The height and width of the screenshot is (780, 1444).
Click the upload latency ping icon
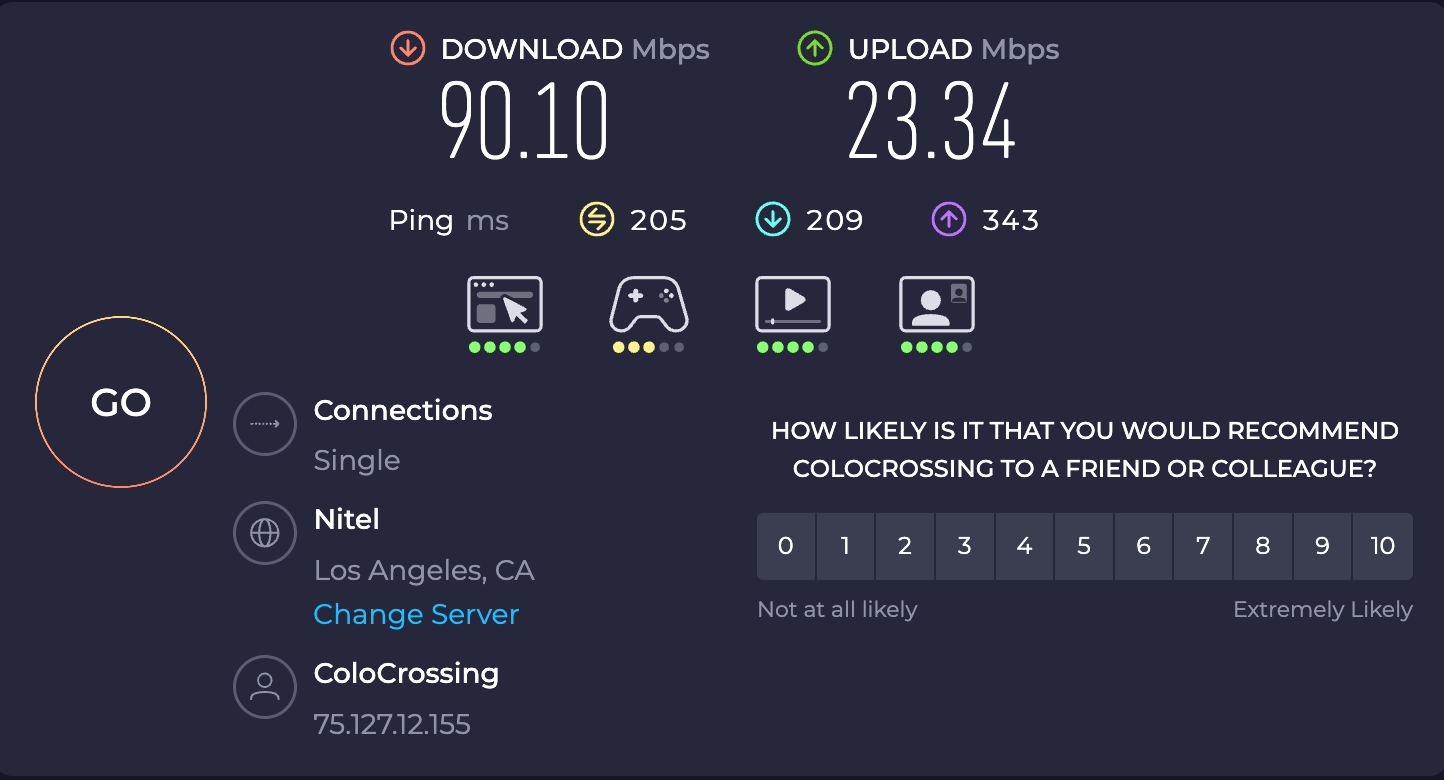click(x=949, y=219)
